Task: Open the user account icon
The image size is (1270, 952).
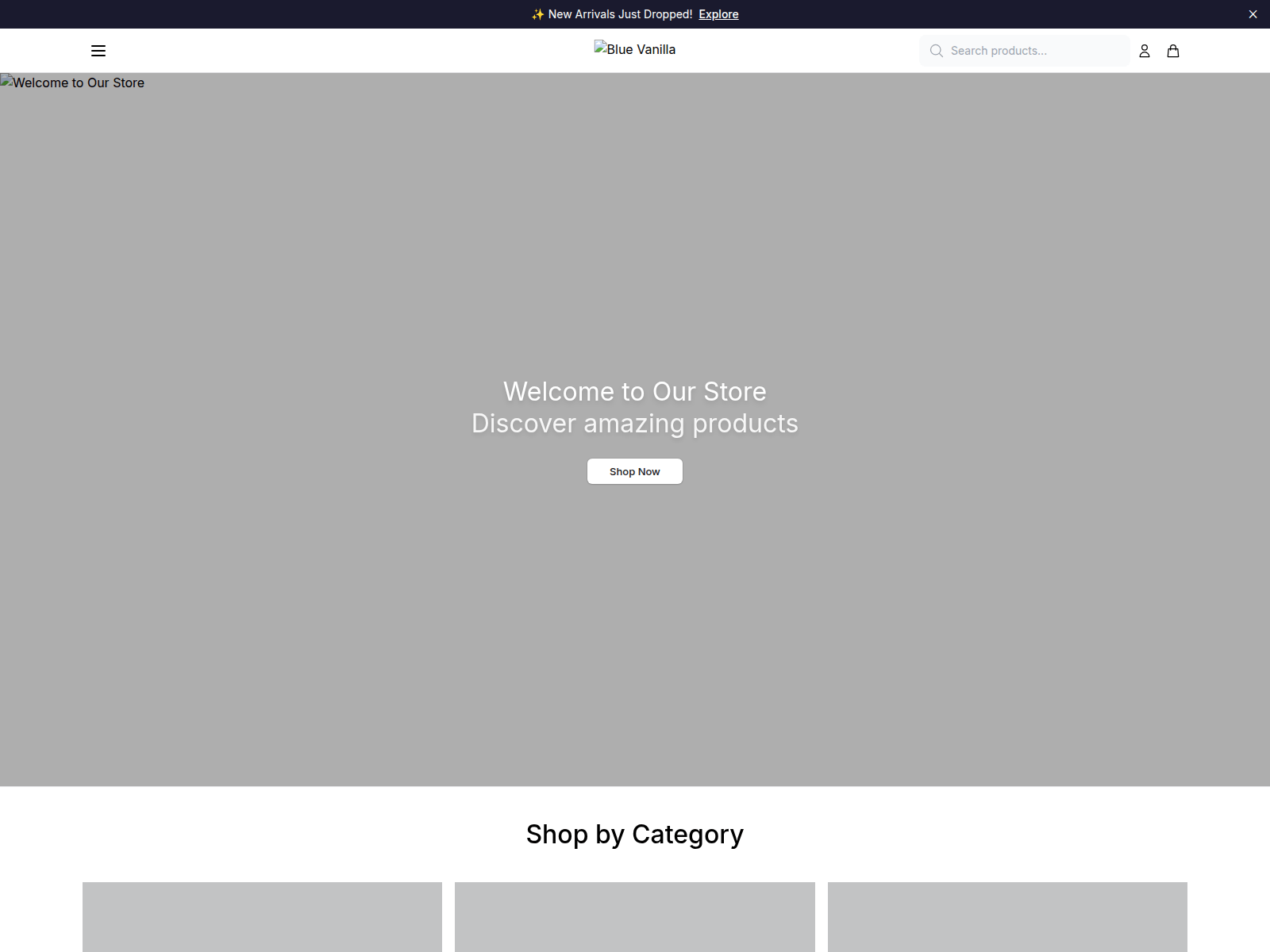Action: click(1145, 51)
